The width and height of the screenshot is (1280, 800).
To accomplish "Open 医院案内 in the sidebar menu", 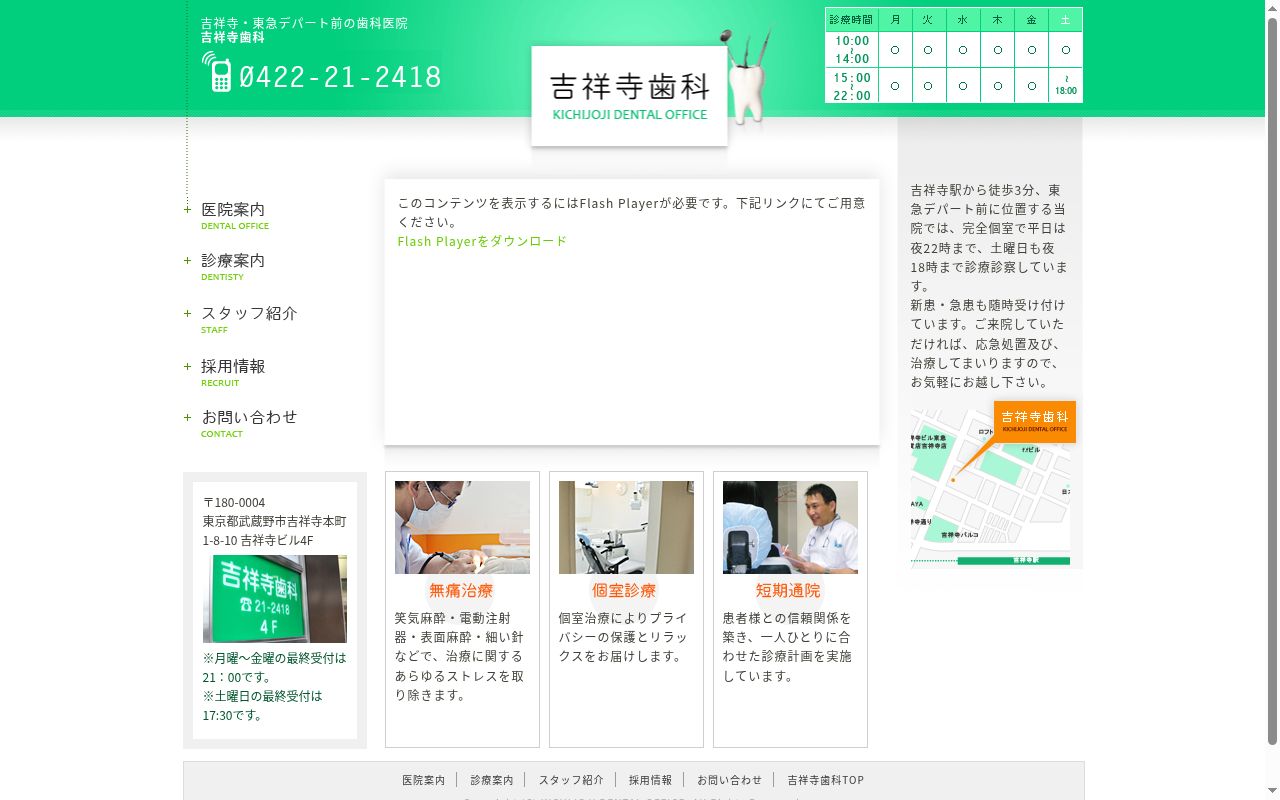I will 233,215.
